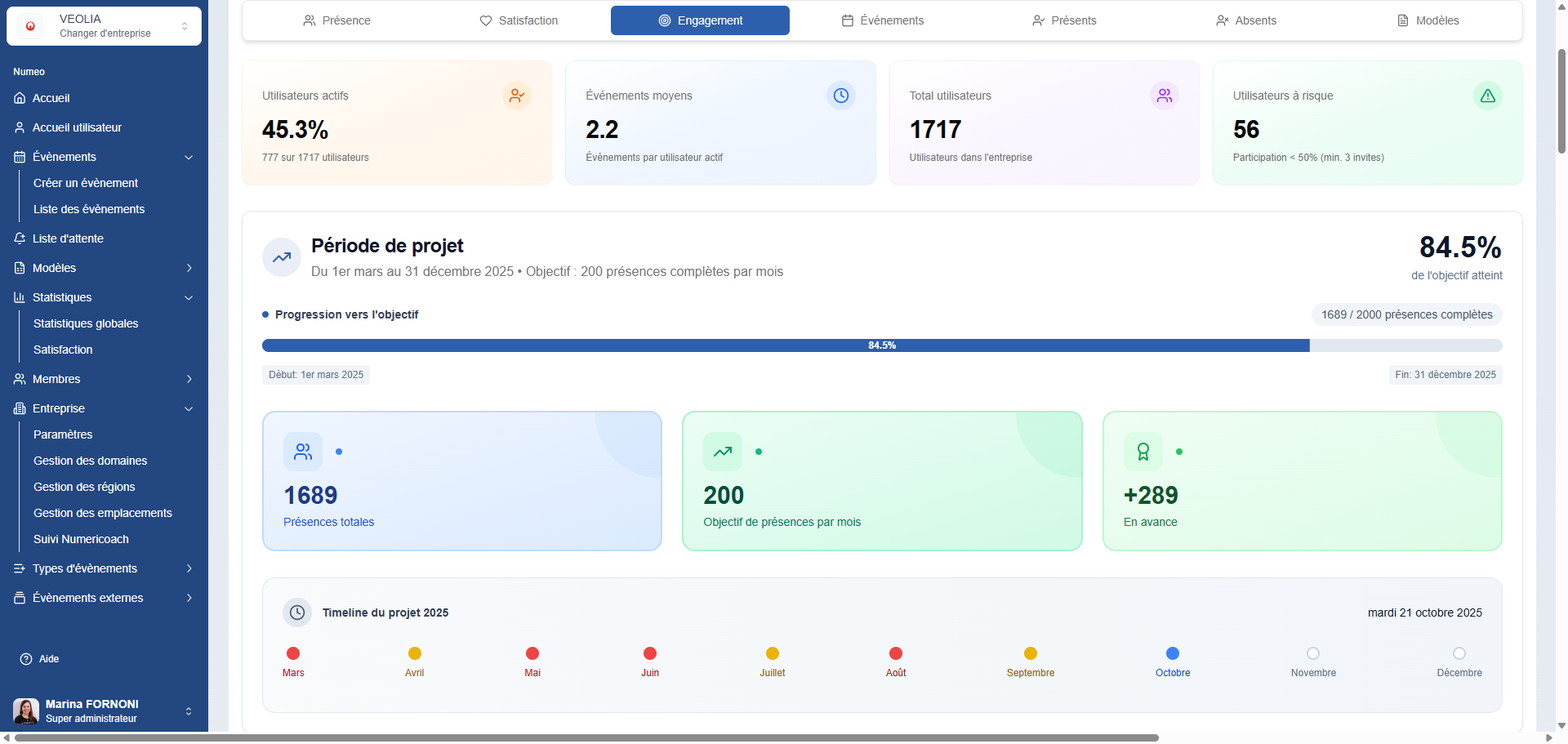Select the Novembre dot on the timeline
The image size is (1568, 744).
coord(1312,653)
